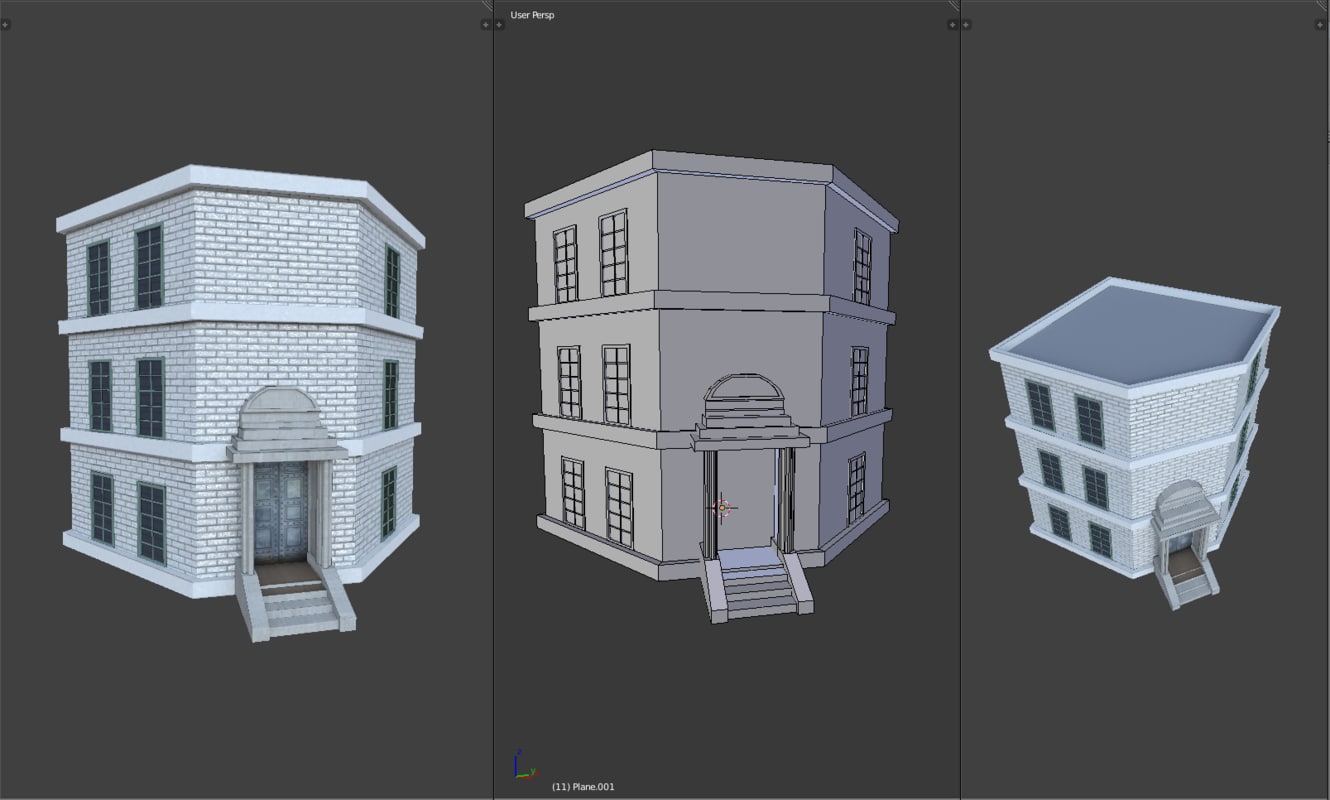Image resolution: width=1330 pixels, height=800 pixels.
Task: Click the plus icon on the middle viewport's right edge
Action: point(952,25)
